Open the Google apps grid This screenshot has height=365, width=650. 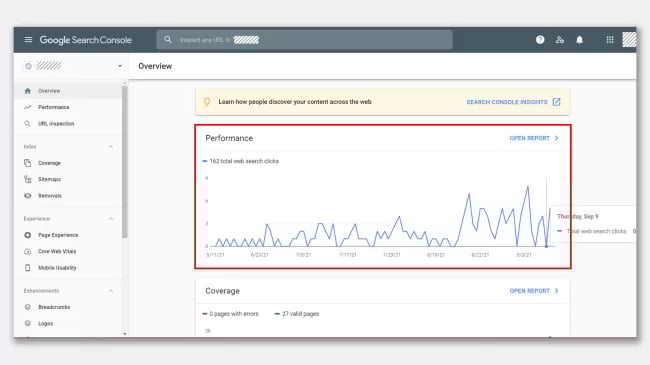click(610, 40)
